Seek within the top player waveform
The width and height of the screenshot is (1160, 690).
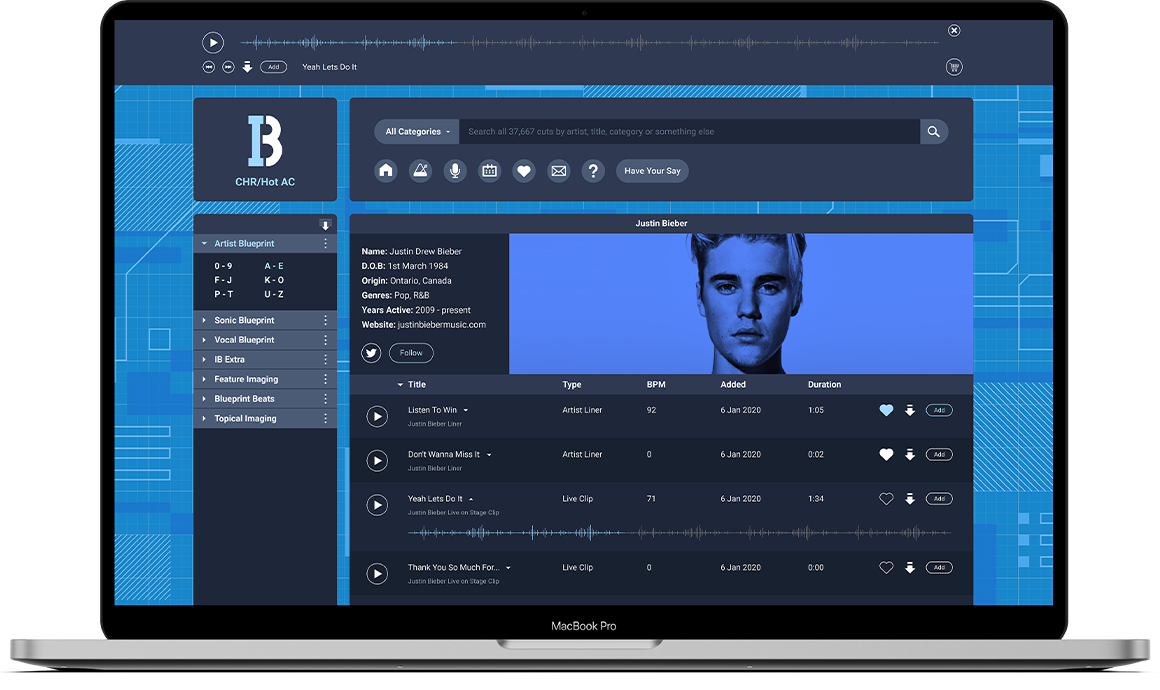click(x=590, y=43)
